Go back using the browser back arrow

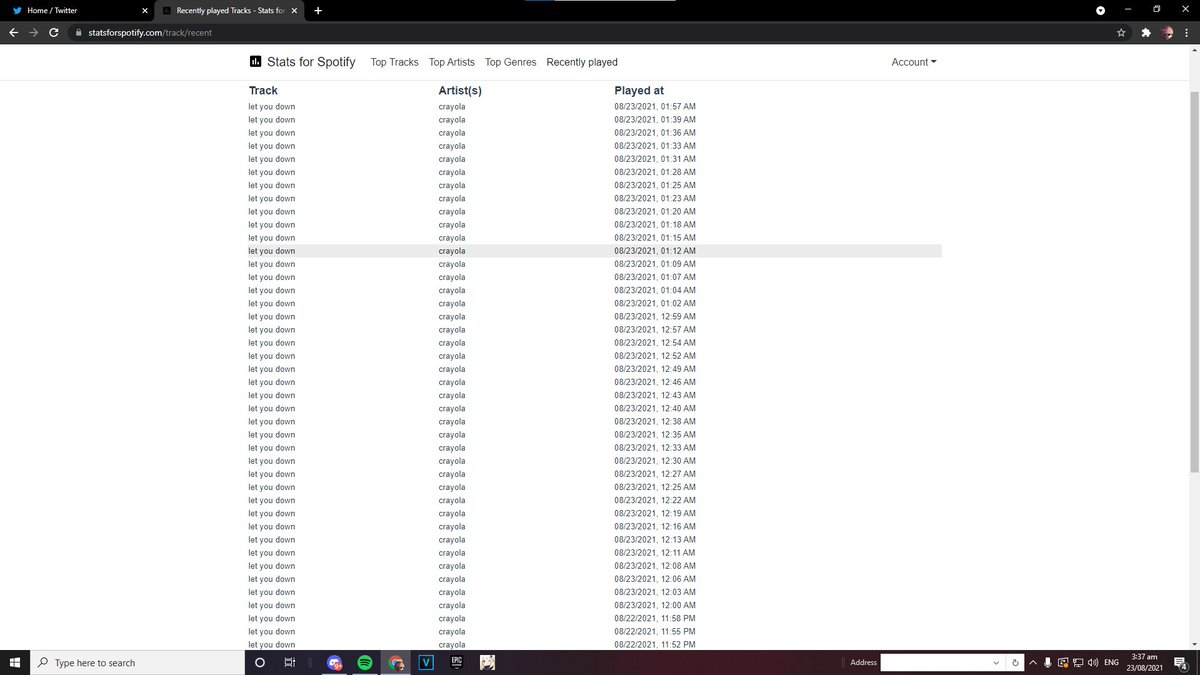[14, 32]
